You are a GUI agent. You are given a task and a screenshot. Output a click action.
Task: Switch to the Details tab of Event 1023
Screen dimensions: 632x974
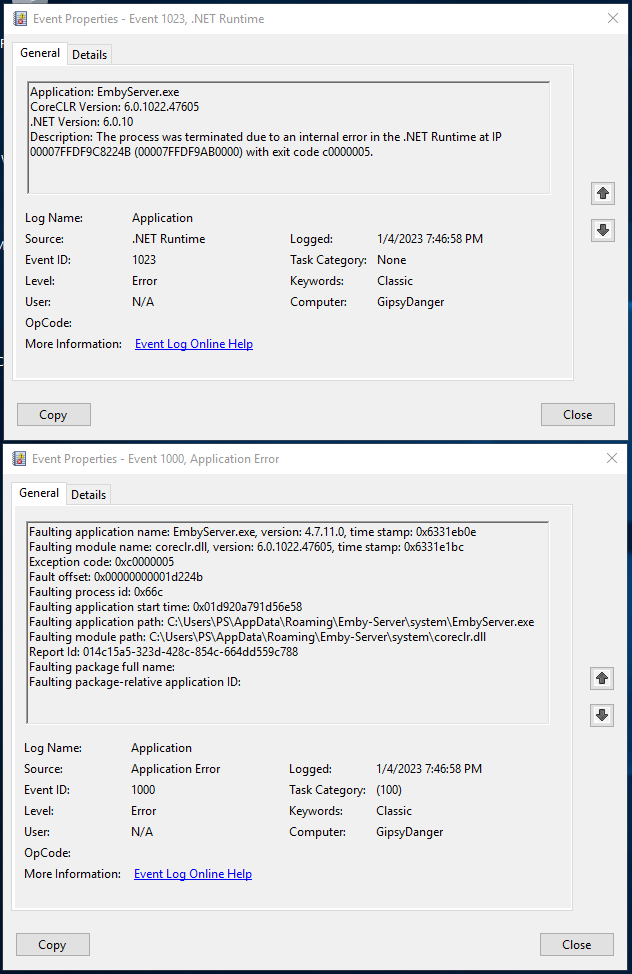tap(89, 54)
